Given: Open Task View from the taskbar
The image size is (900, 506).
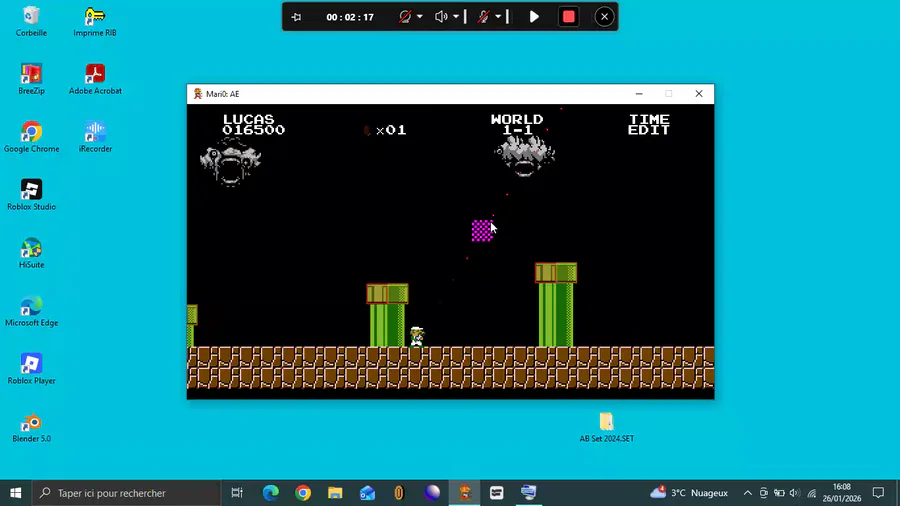Looking at the screenshot, I should pos(236,493).
